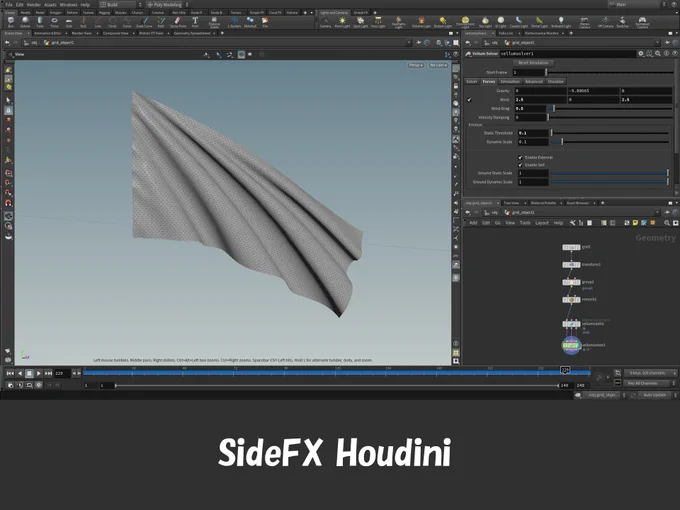Open the No cam viewport dropdown
This screenshot has height=510, width=680.
click(438, 65)
